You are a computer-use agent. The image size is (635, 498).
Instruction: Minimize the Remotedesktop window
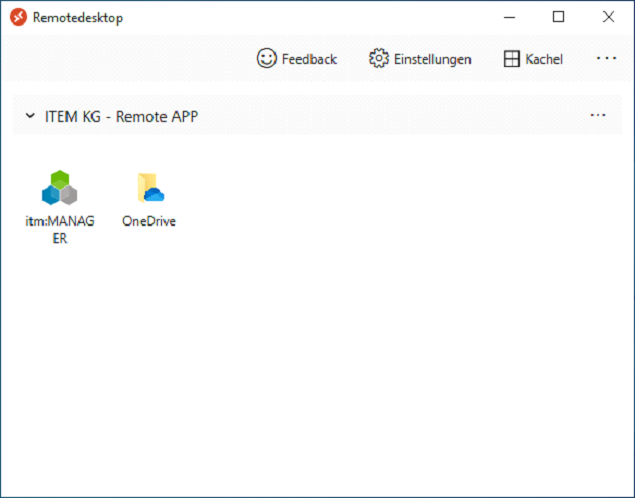tap(509, 17)
